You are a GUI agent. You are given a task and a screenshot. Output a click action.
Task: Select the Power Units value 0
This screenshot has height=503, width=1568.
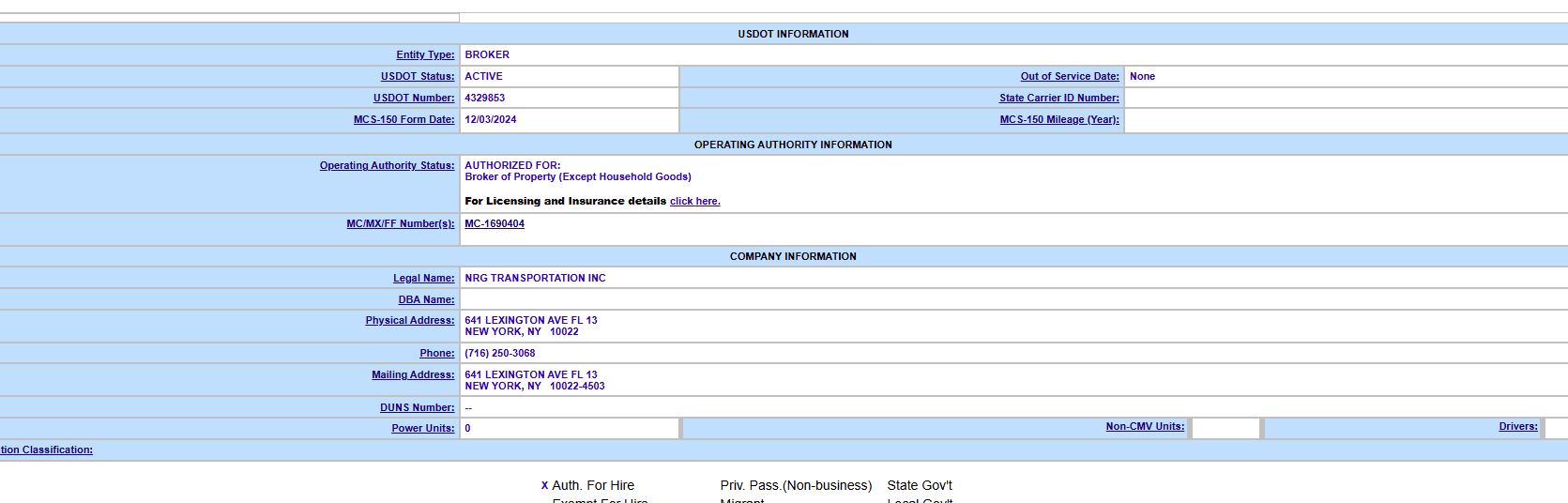[x=468, y=429]
